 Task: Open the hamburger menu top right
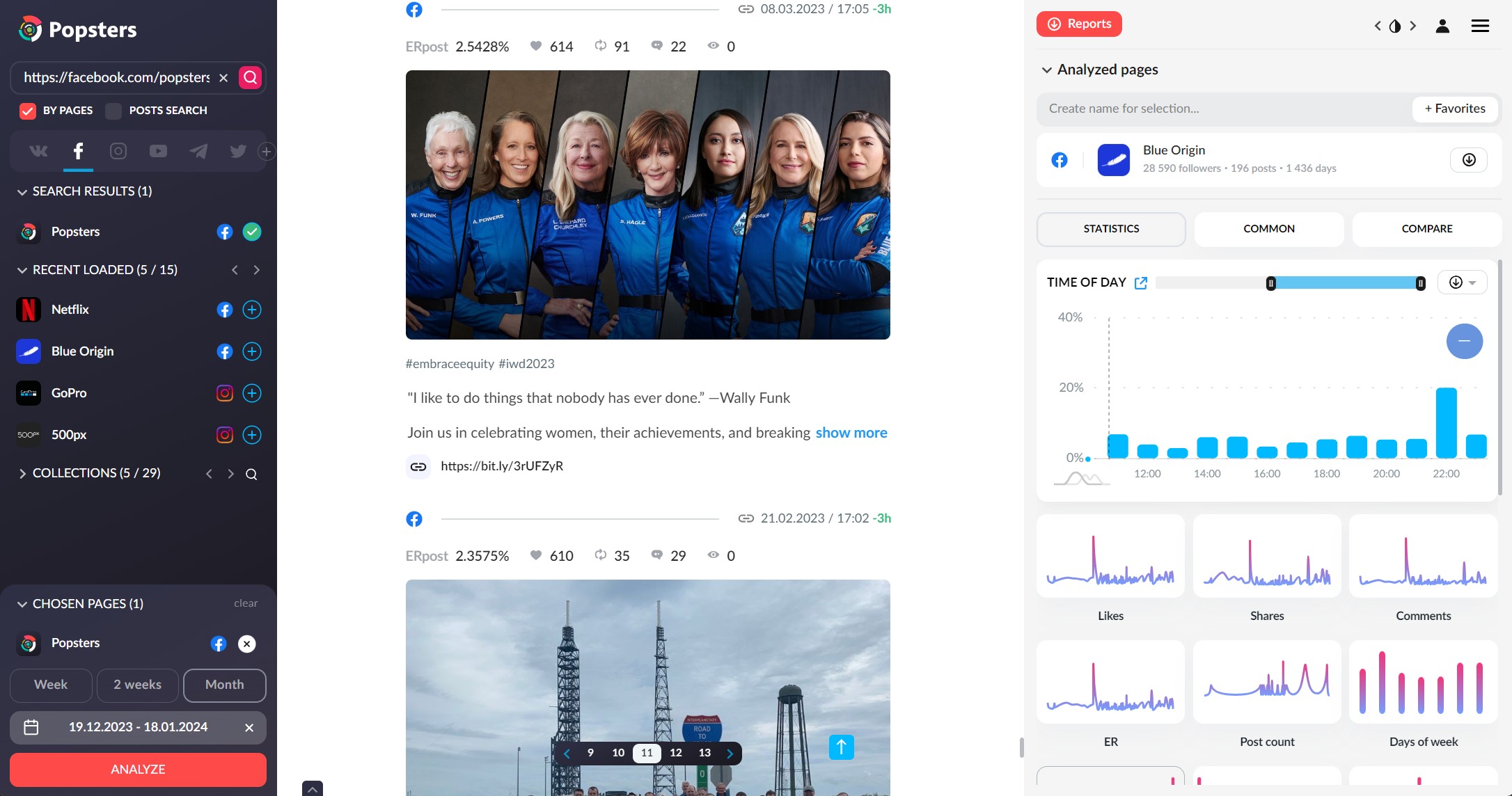point(1480,26)
